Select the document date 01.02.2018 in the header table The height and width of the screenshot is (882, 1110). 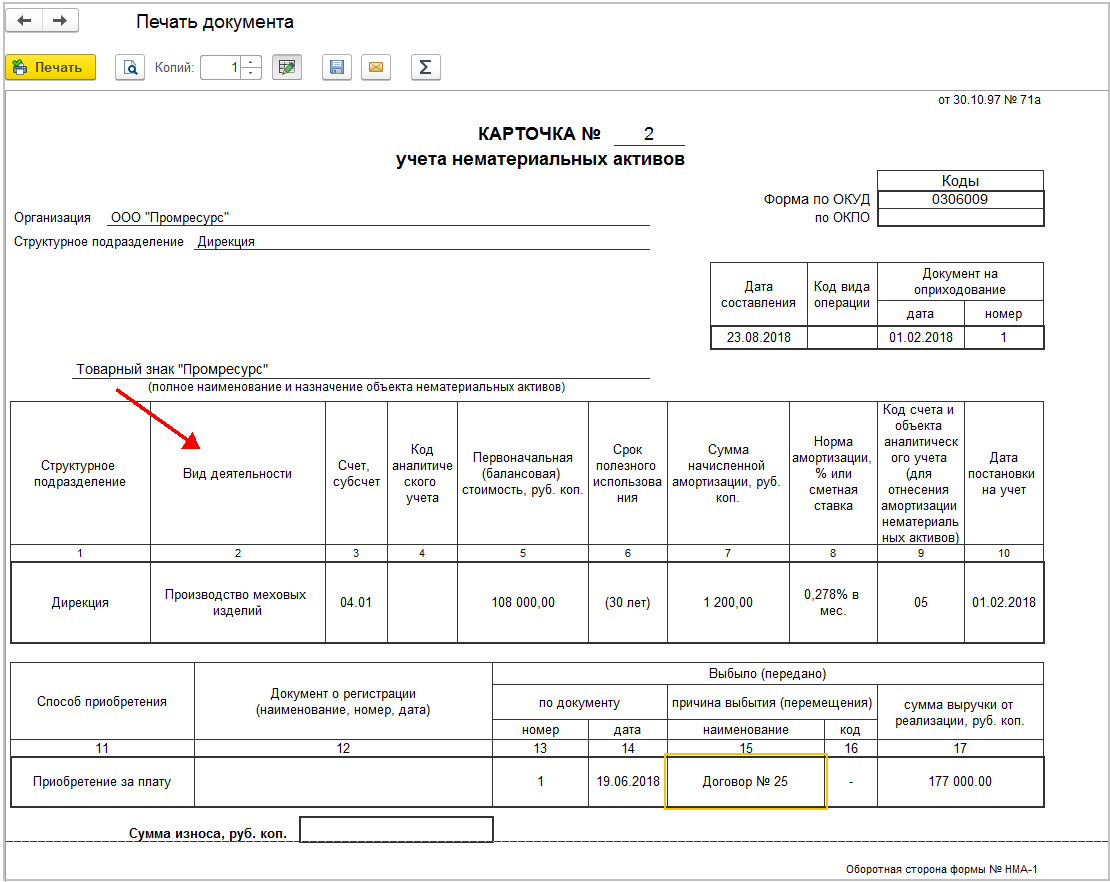tap(921, 337)
